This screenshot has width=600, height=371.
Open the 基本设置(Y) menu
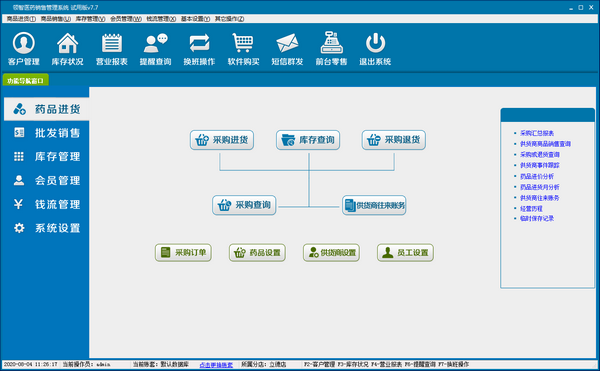tap(196, 18)
